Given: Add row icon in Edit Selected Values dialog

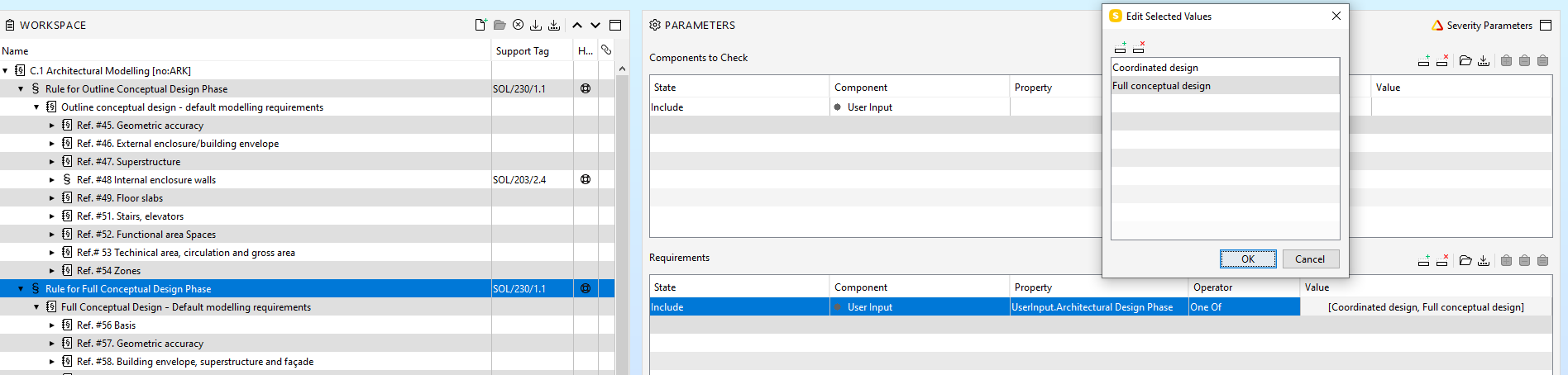Looking at the screenshot, I should point(1120,48).
